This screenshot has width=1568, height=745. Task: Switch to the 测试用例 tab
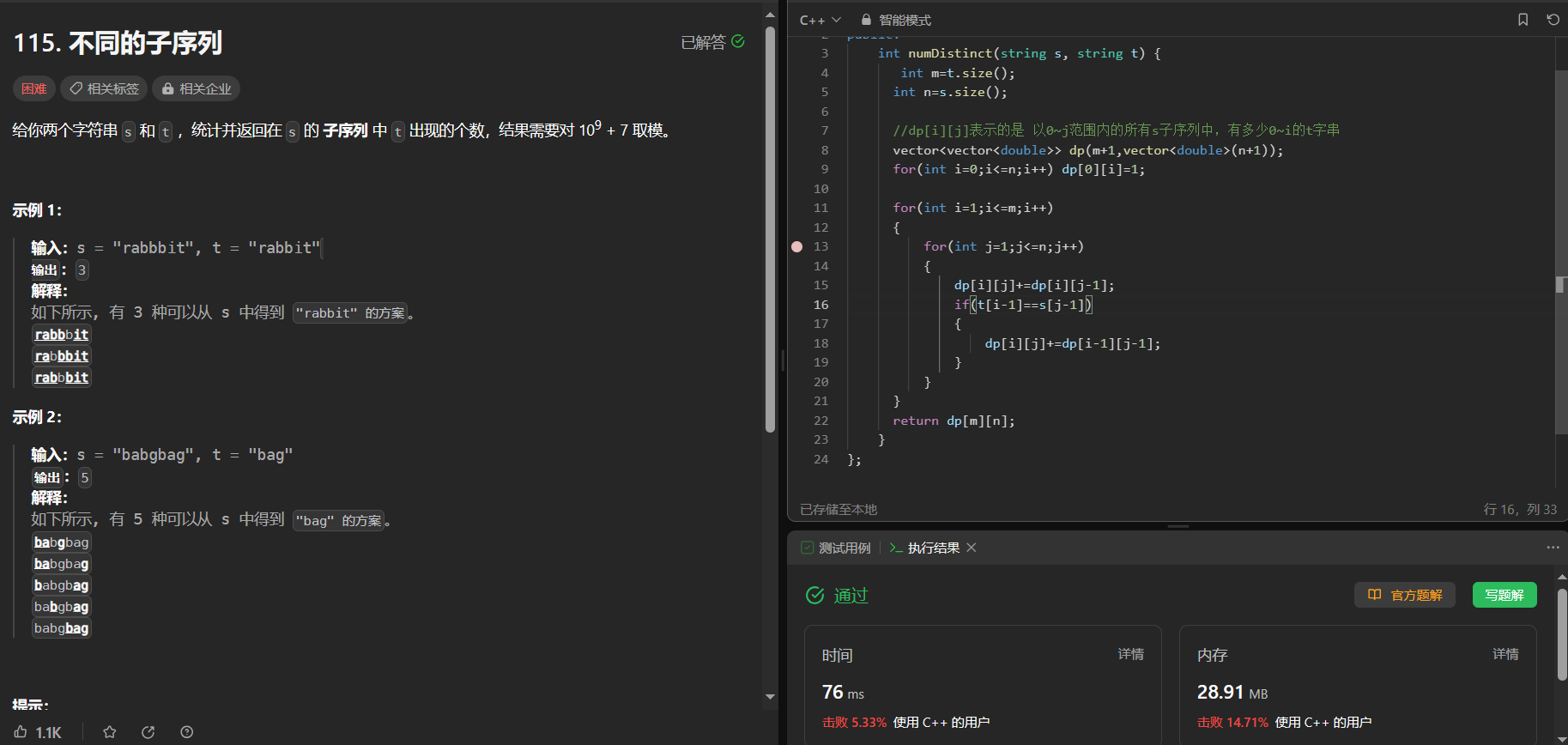point(835,548)
